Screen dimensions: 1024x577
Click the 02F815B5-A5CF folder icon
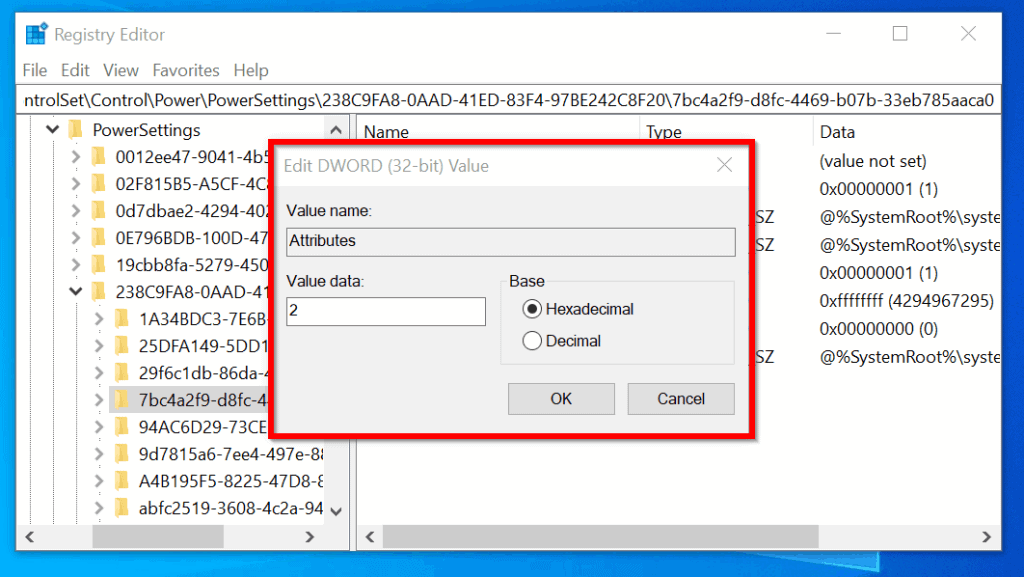pyautogui.click(x=99, y=184)
